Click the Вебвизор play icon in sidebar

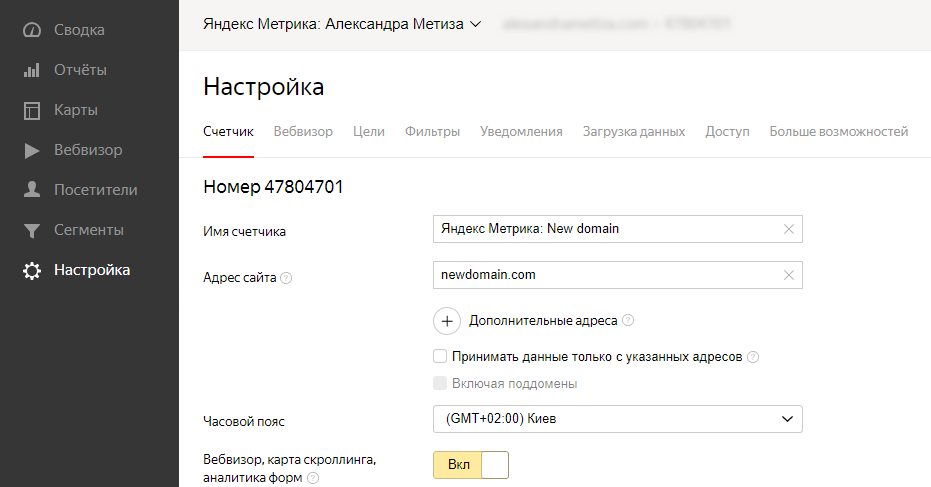31,150
